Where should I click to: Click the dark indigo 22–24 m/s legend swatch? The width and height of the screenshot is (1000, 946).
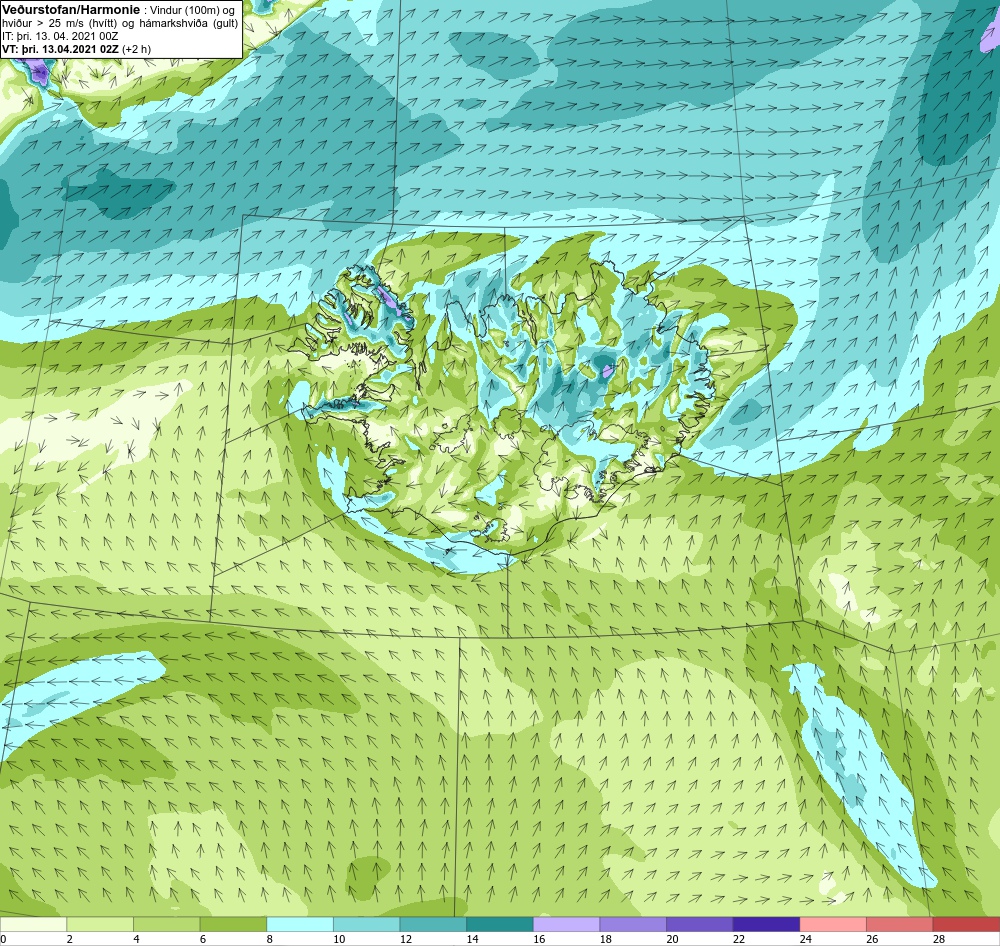tap(767, 924)
